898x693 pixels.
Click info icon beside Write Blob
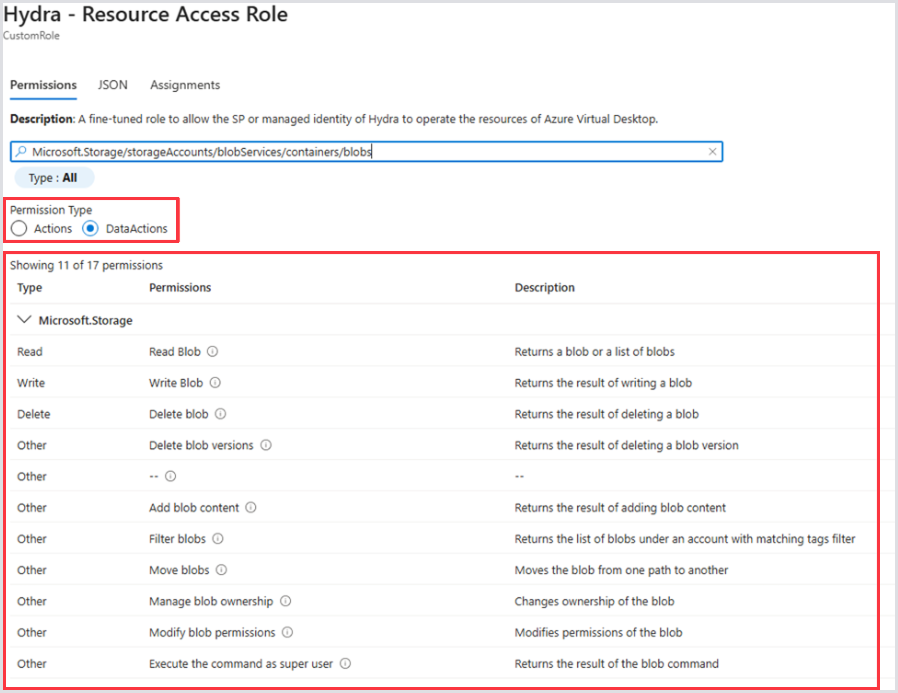coord(215,383)
